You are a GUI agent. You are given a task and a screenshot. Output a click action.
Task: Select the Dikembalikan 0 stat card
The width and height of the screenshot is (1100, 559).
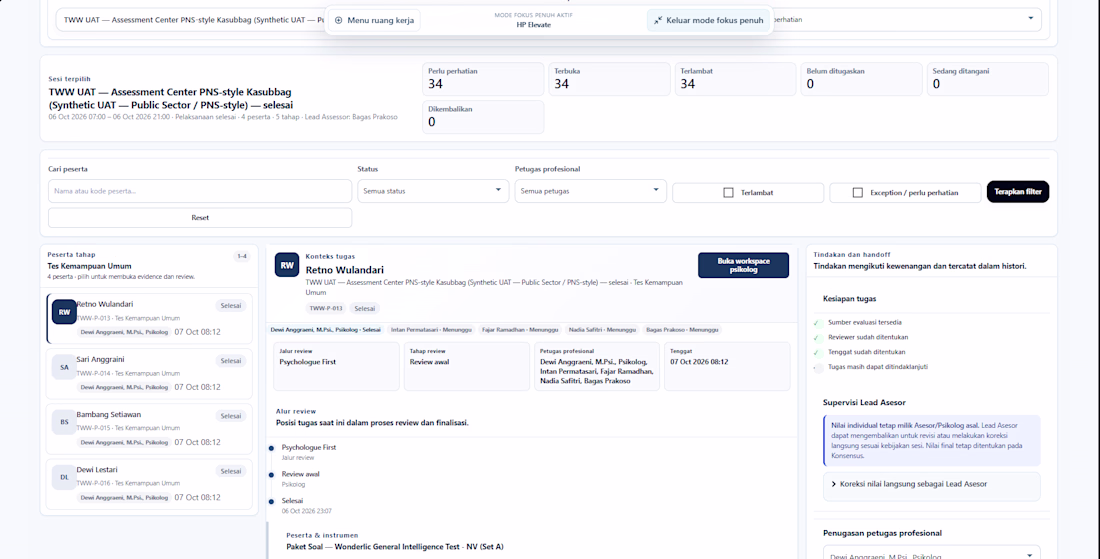pos(483,117)
